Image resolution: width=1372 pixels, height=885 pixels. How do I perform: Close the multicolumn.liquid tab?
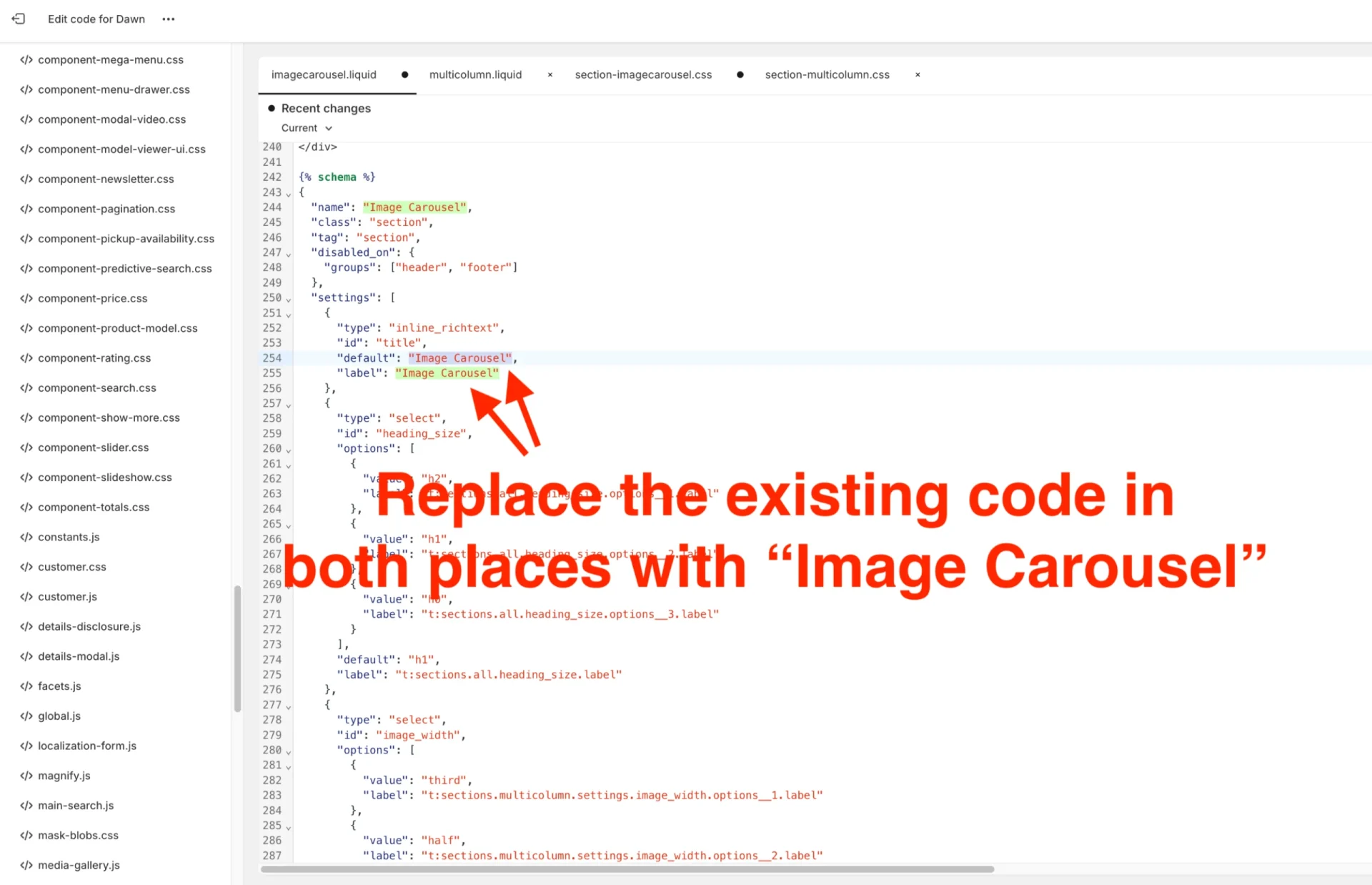pos(550,74)
